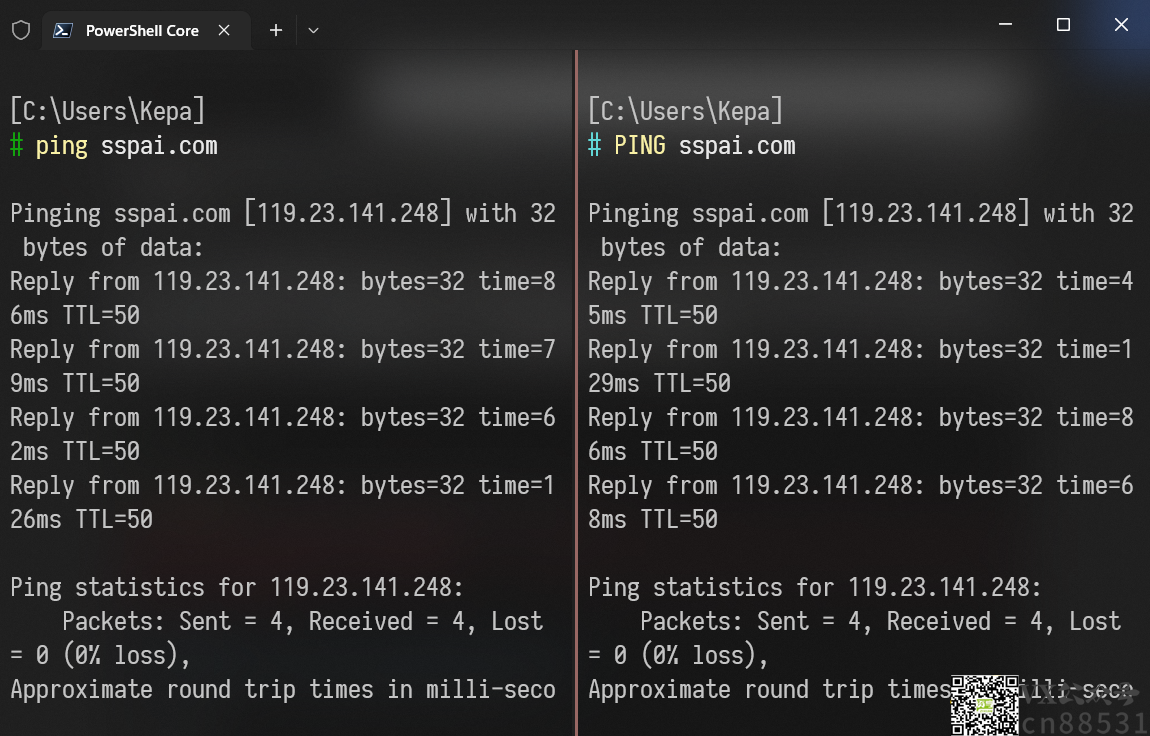Click the shield icon in the title bar
This screenshot has height=736, width=1150.
tap(21, 30)
